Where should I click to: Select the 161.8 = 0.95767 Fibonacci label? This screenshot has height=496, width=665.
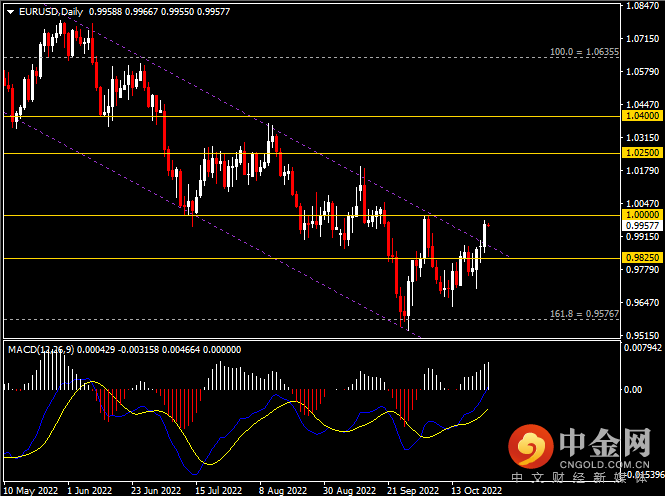click(x=584, y=314)
